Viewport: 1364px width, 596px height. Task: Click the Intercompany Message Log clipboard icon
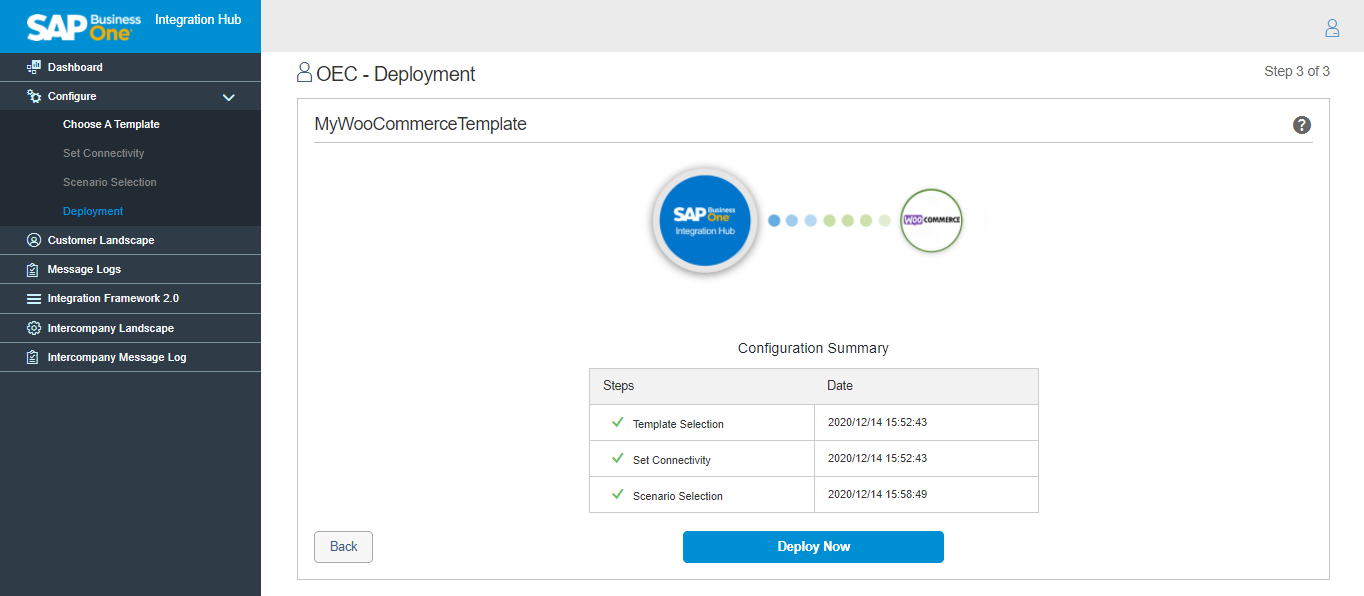tap(33, 357)
